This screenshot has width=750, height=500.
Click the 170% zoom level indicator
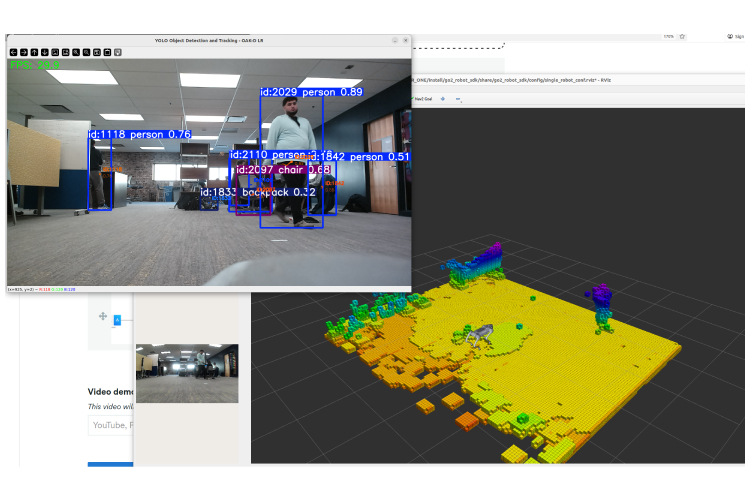point(668,36)
